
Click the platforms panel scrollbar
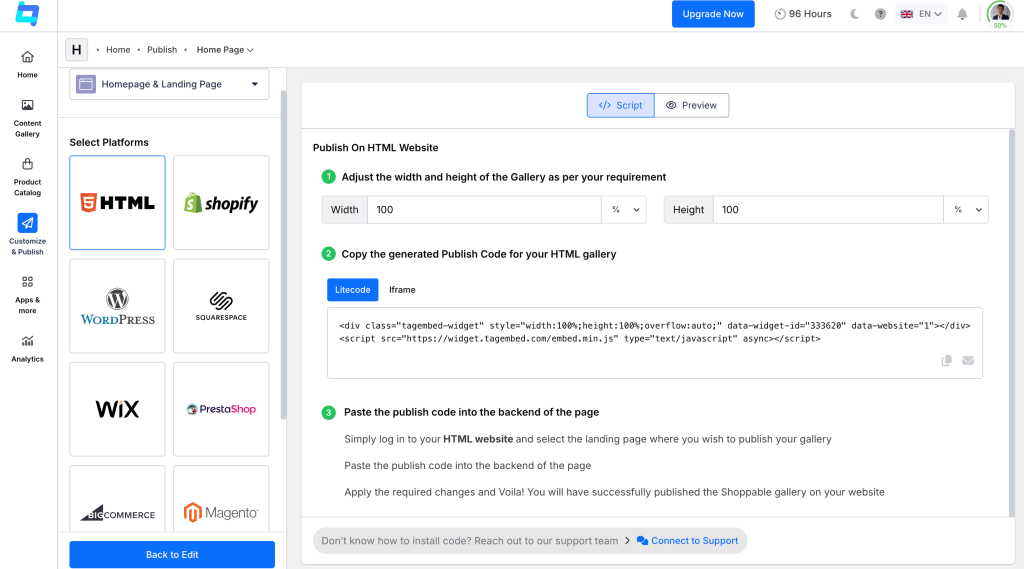tap(283, 255)
